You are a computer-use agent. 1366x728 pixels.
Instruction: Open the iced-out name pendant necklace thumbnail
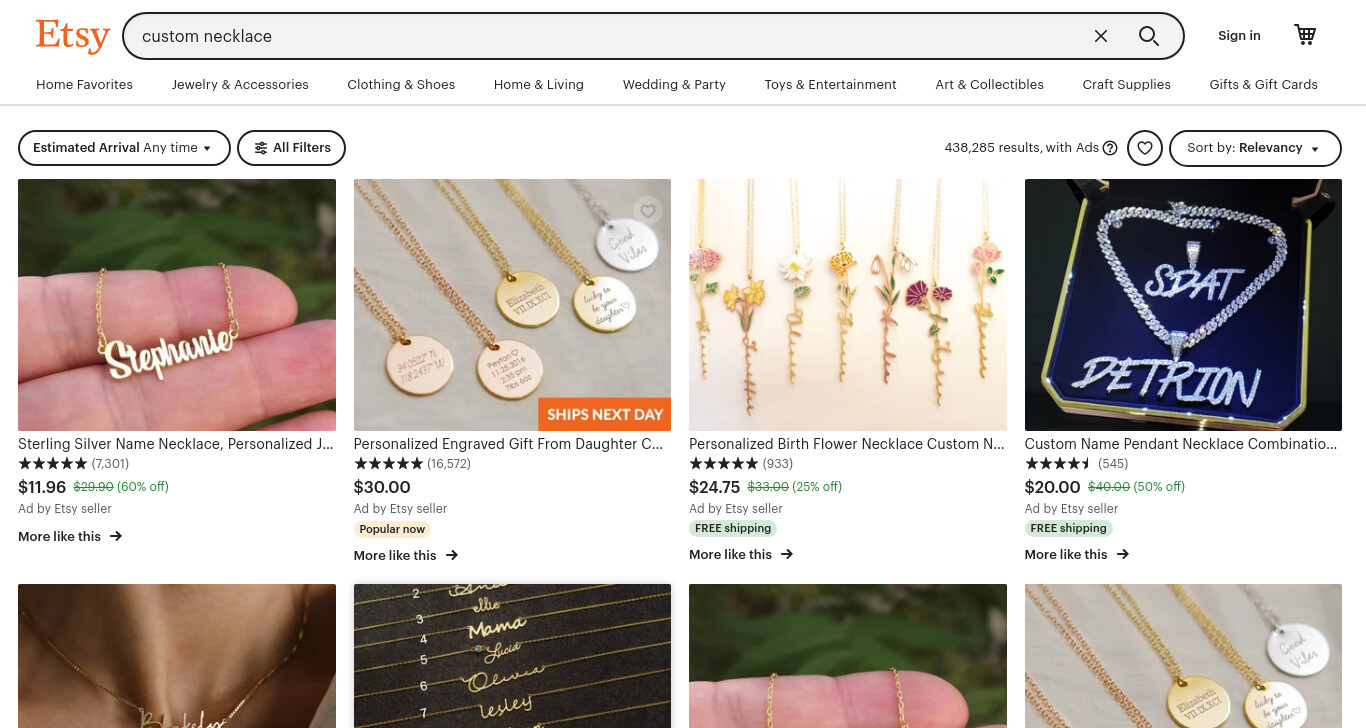coord(1183,305)
